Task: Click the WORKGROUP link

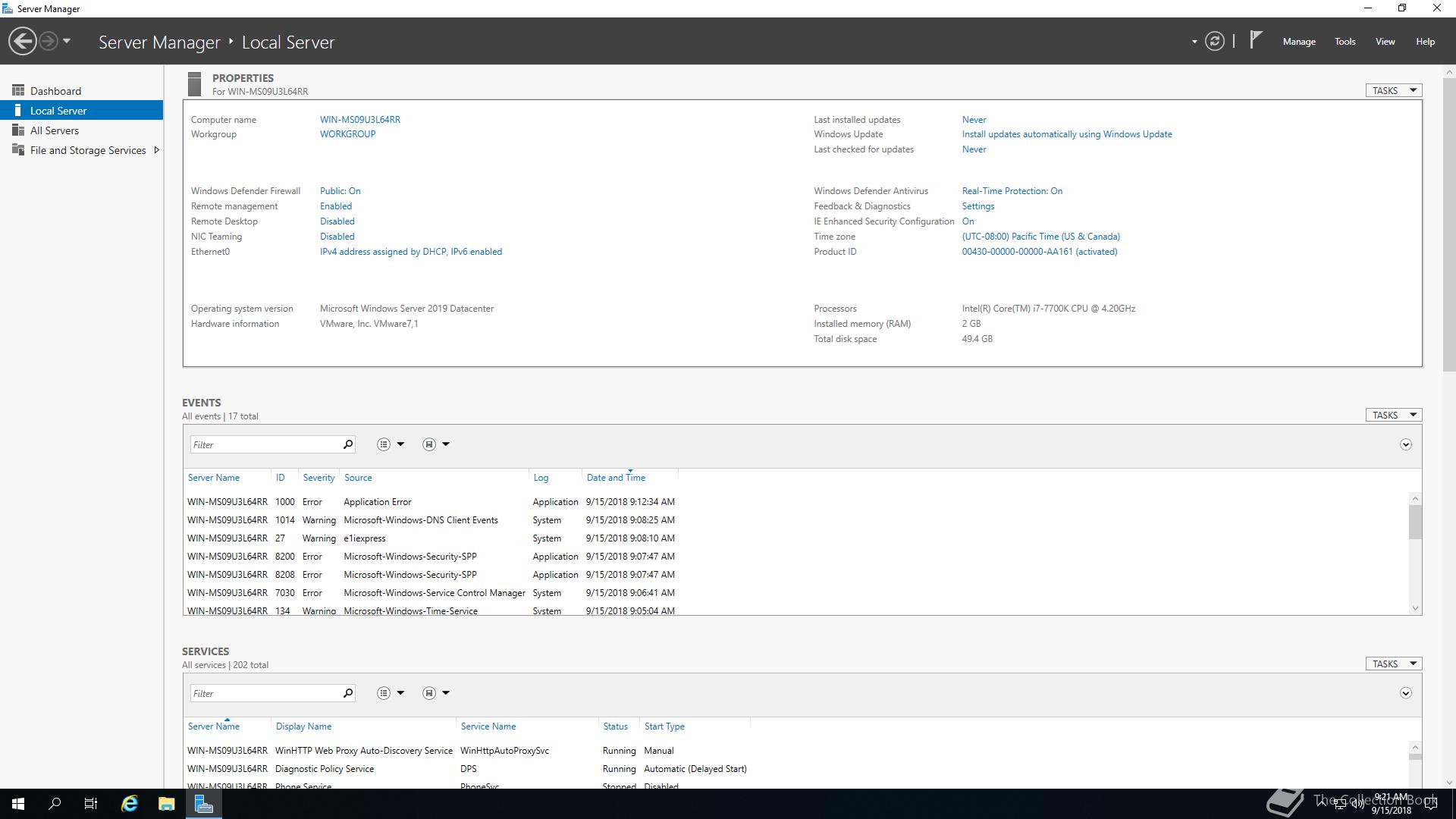Action: point(347,134)
